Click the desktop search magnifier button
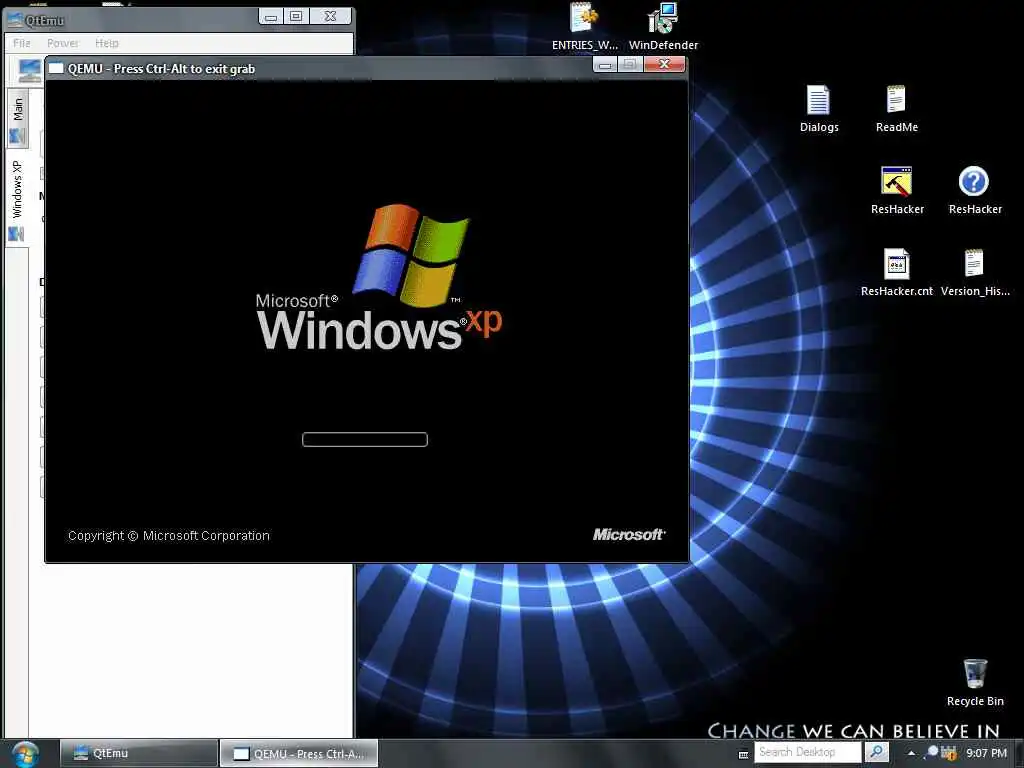 click(876, 752)
